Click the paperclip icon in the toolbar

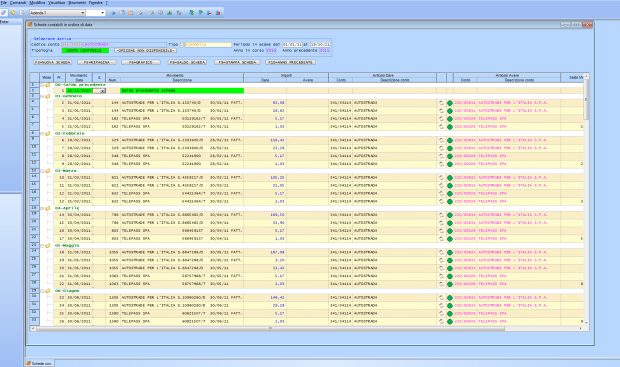point(4,13)
